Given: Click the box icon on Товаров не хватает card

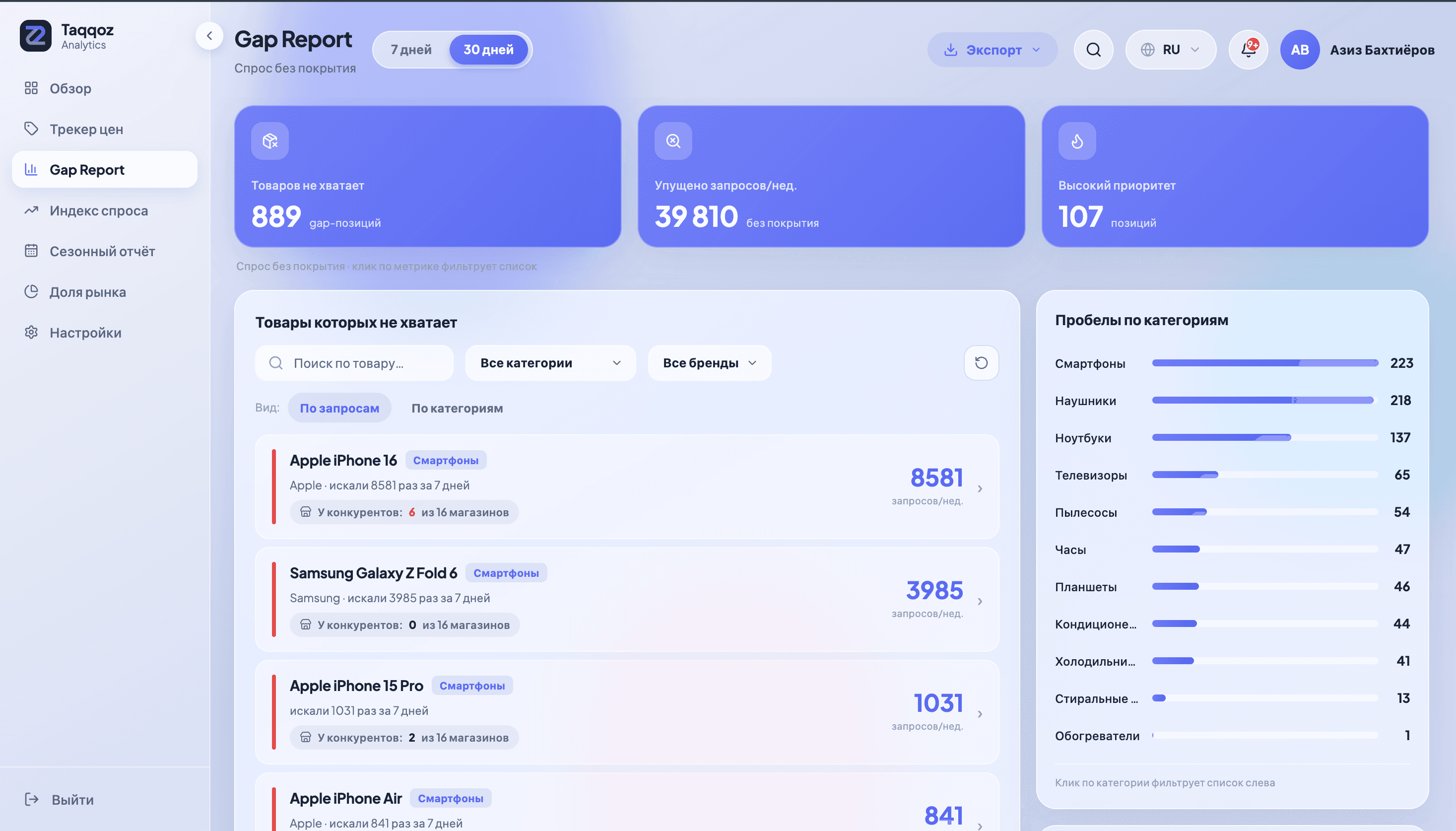Looking at the screenshot, I should pos(270,141).
